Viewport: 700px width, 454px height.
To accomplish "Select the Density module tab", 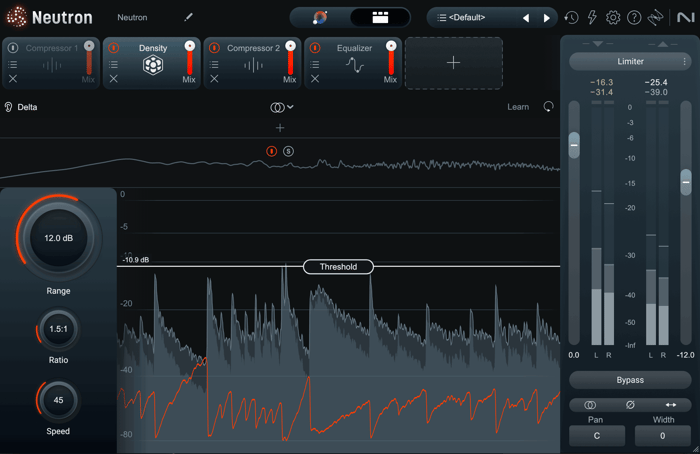I will (x=153, y=62).
